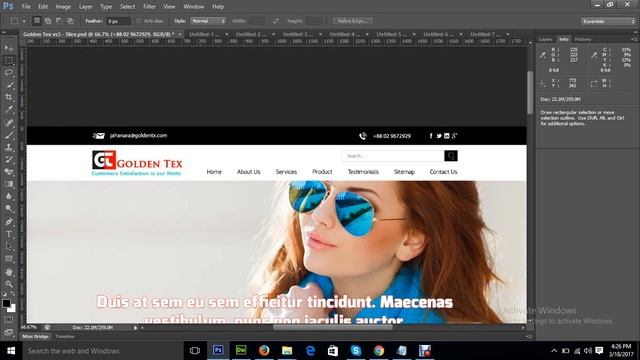Image resolution: width=640 pixels, height=360 pixels.
Task: Select the Lasso tool
Action: (x=9, y=73)
